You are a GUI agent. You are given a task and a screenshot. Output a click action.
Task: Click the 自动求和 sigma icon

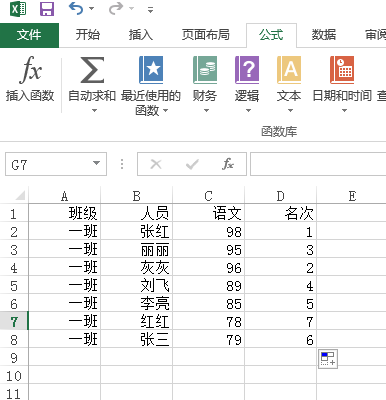[x=92, y=70]
